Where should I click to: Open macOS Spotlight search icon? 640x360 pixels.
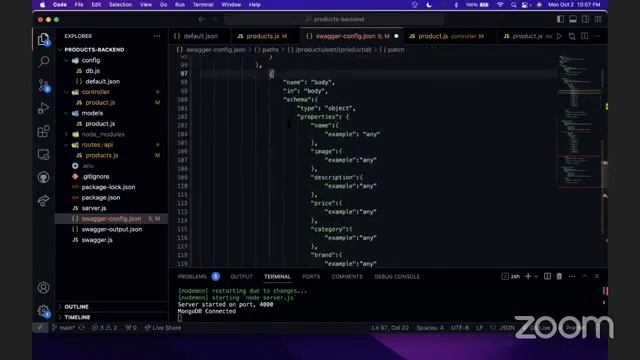click(x=513, y=5)
